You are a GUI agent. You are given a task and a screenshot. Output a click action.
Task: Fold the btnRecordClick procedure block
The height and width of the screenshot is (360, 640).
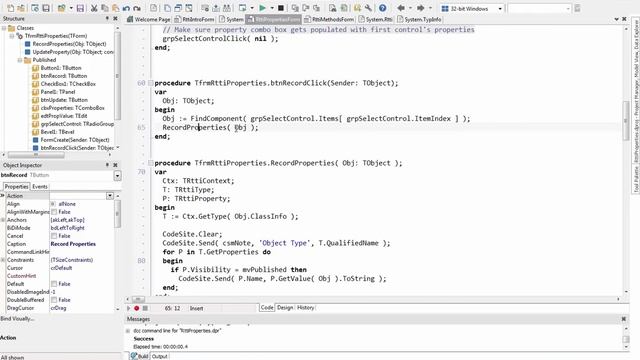(151, 83)
